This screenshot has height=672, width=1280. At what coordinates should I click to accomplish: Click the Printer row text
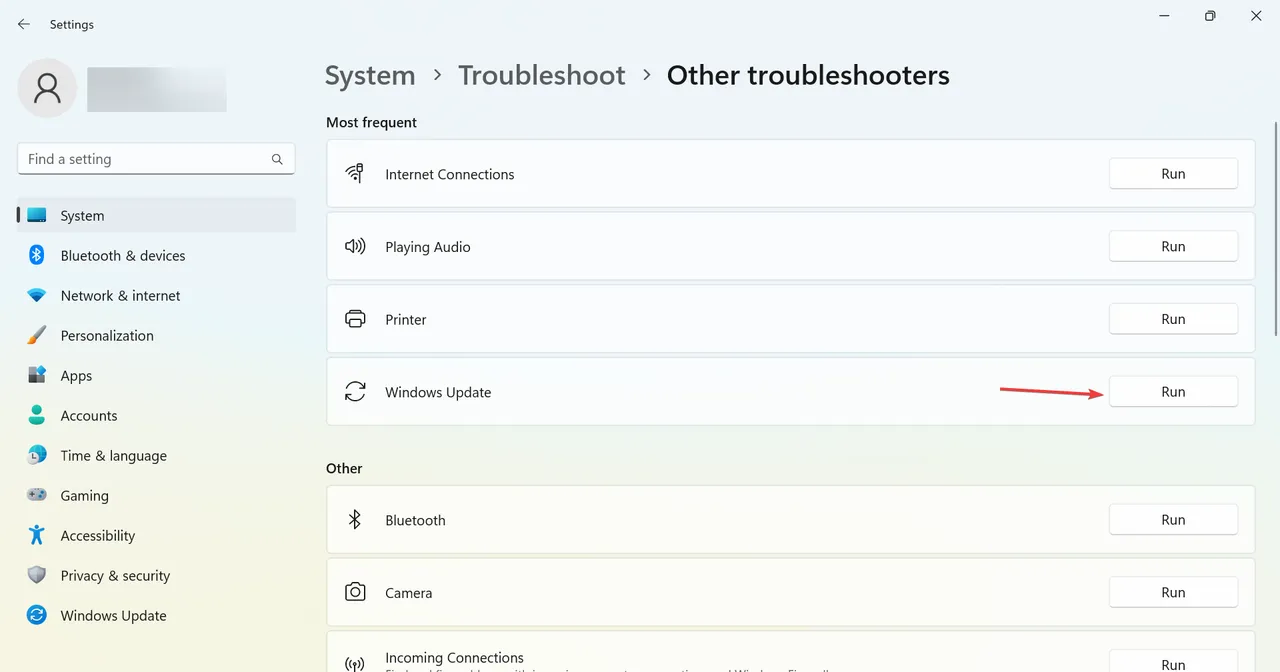tap(406, 319)
